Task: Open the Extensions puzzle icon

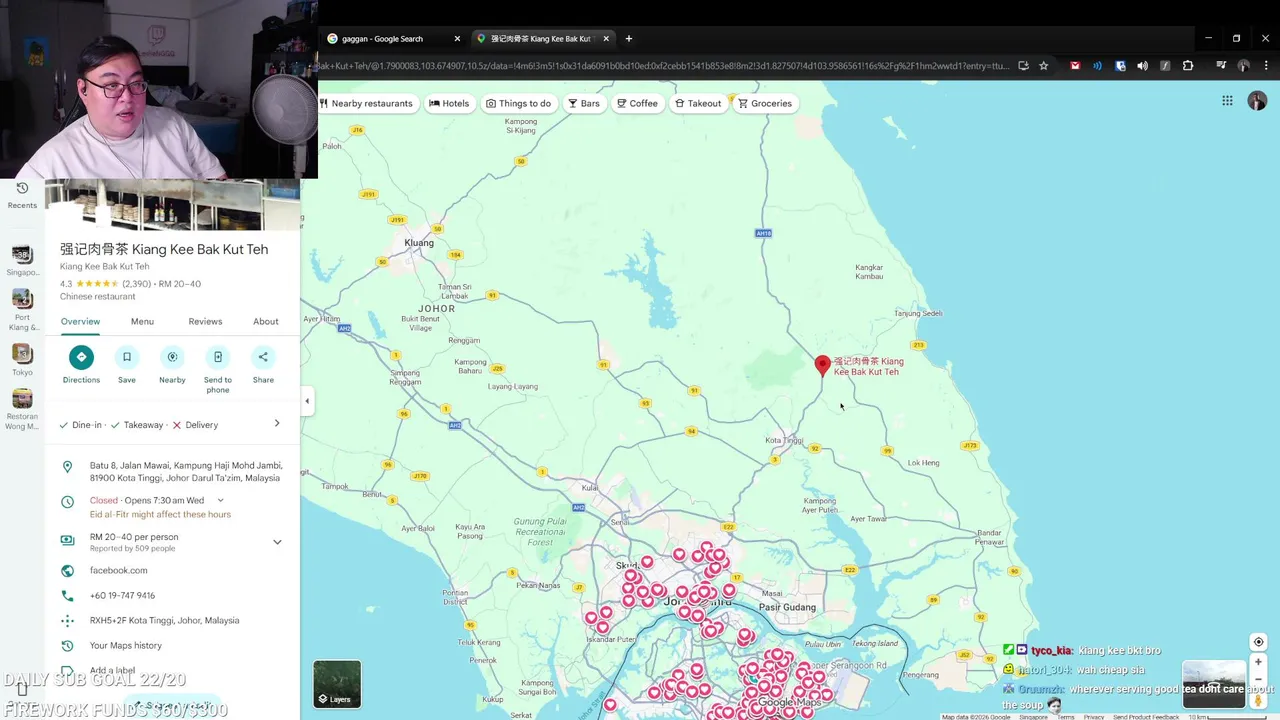Action: (x=1188, y=66)
